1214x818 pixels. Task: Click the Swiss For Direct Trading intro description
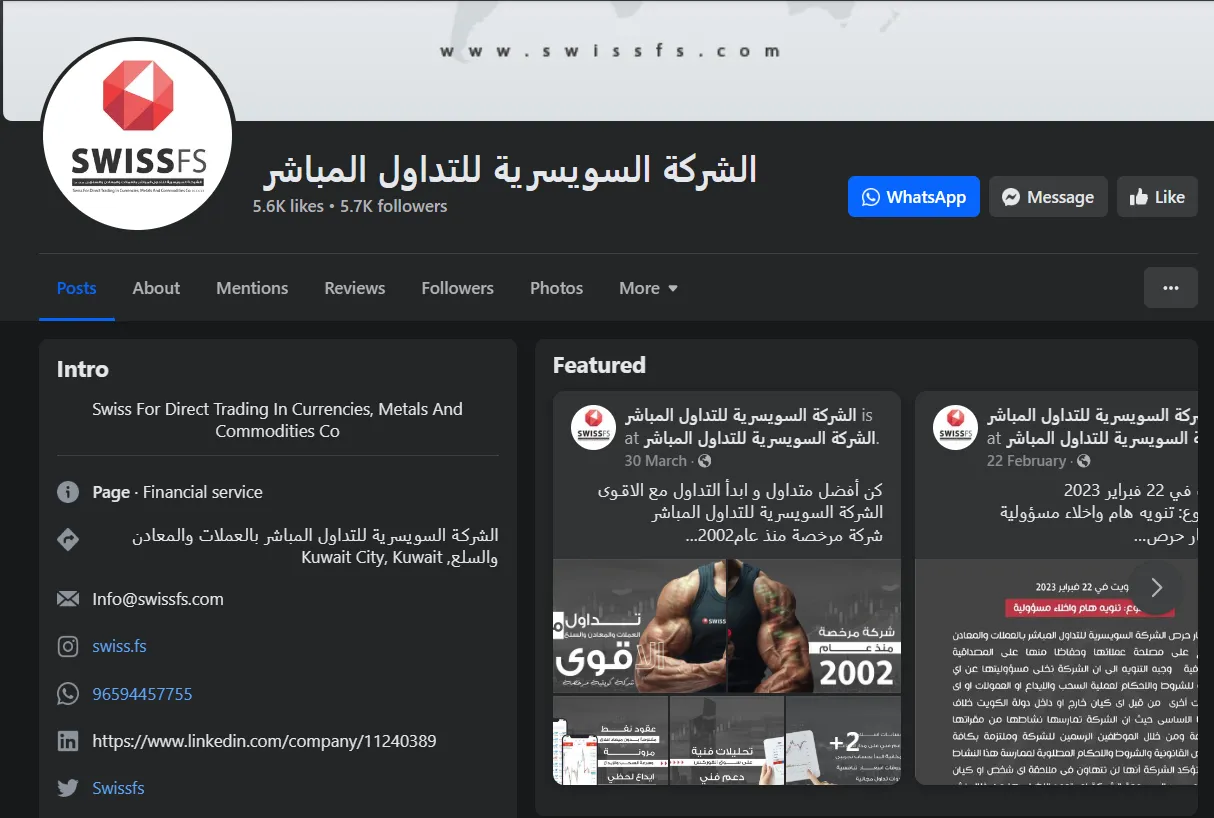click(277, 420)
